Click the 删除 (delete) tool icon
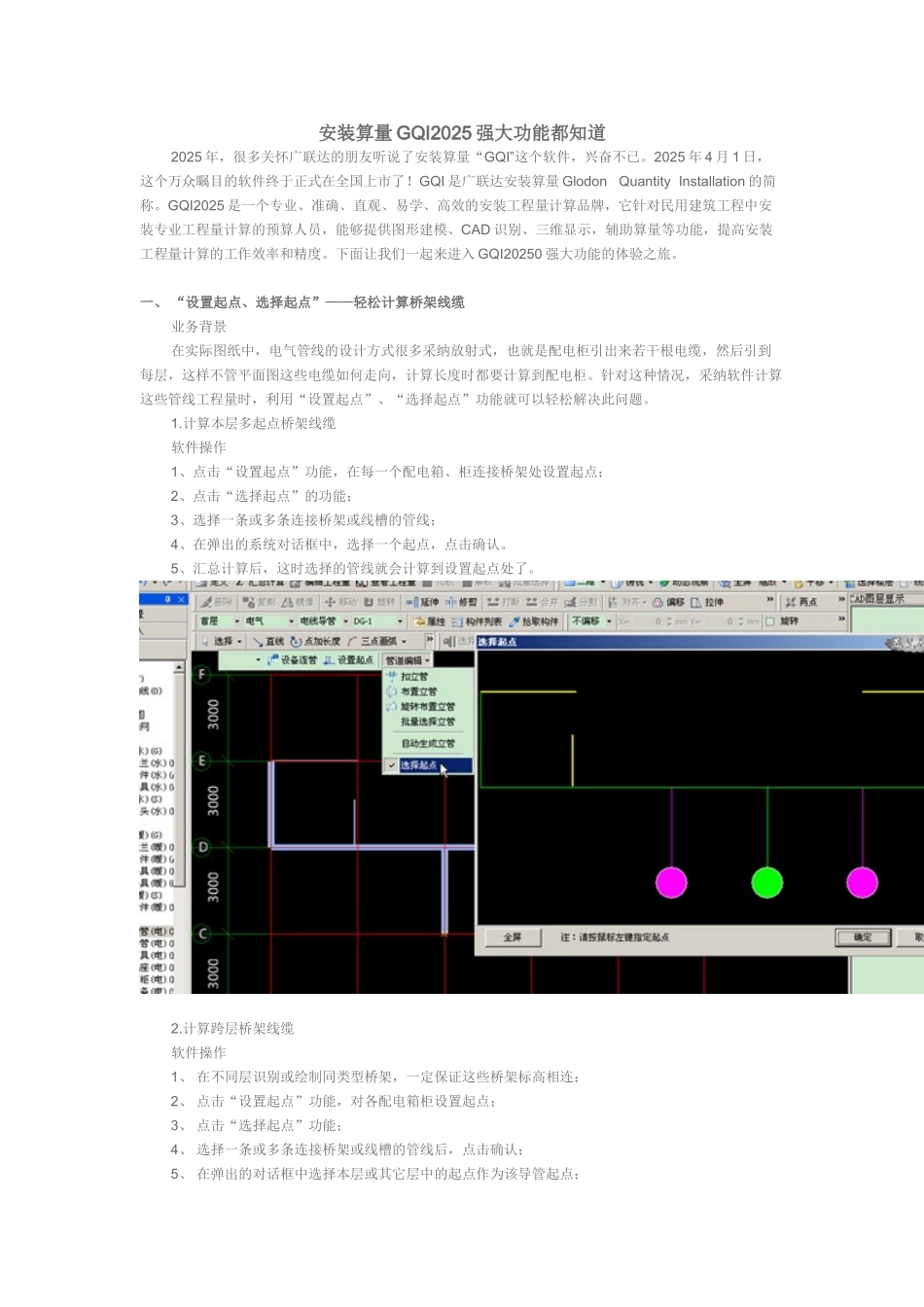 point(216,602)
